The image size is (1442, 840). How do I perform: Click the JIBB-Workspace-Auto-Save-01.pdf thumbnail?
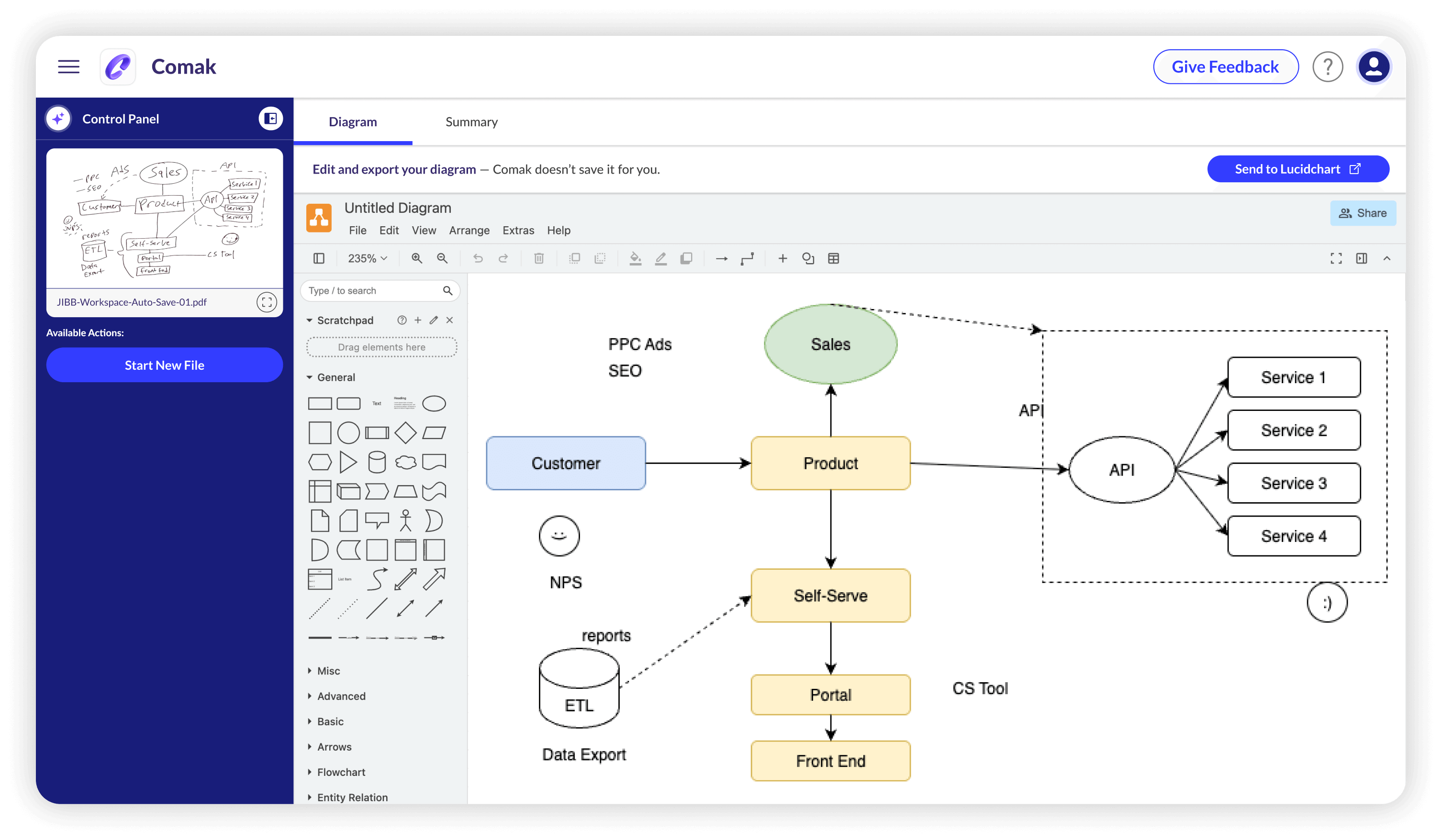[164, 220]
